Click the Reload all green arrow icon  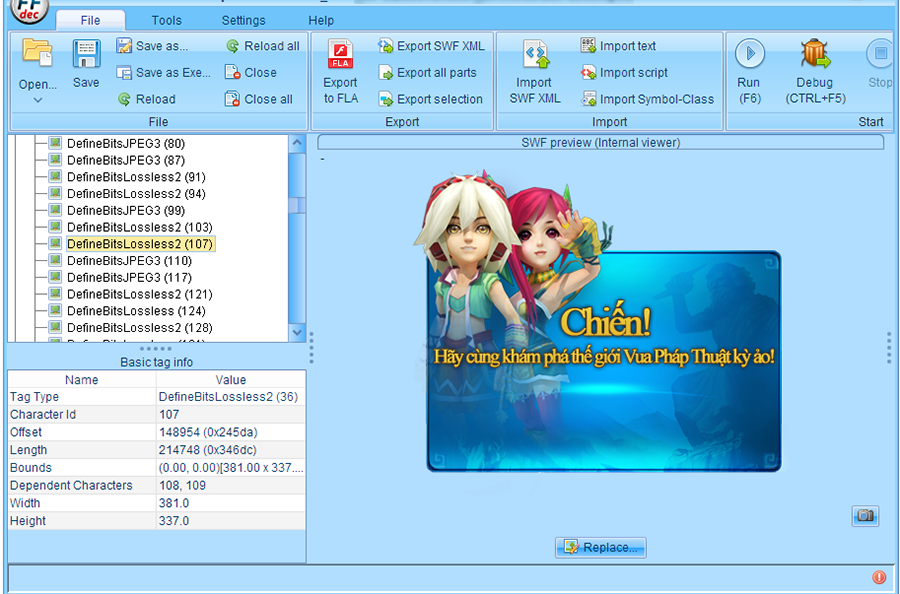tap(232, 46)
